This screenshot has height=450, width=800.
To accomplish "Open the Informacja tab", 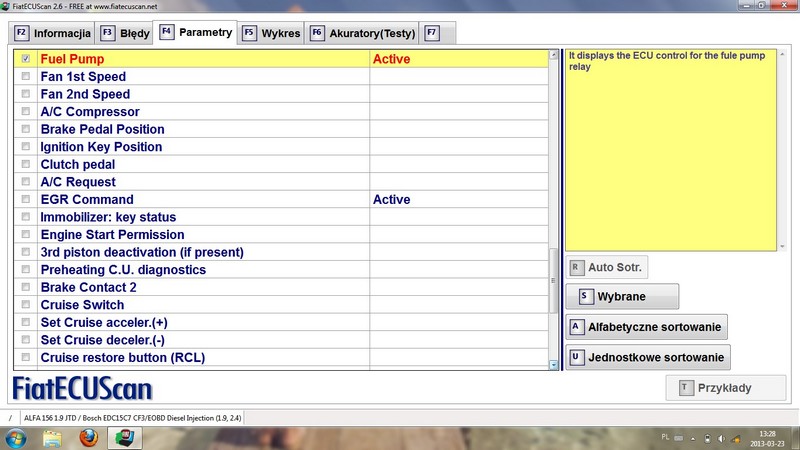I will click(52, 33).
